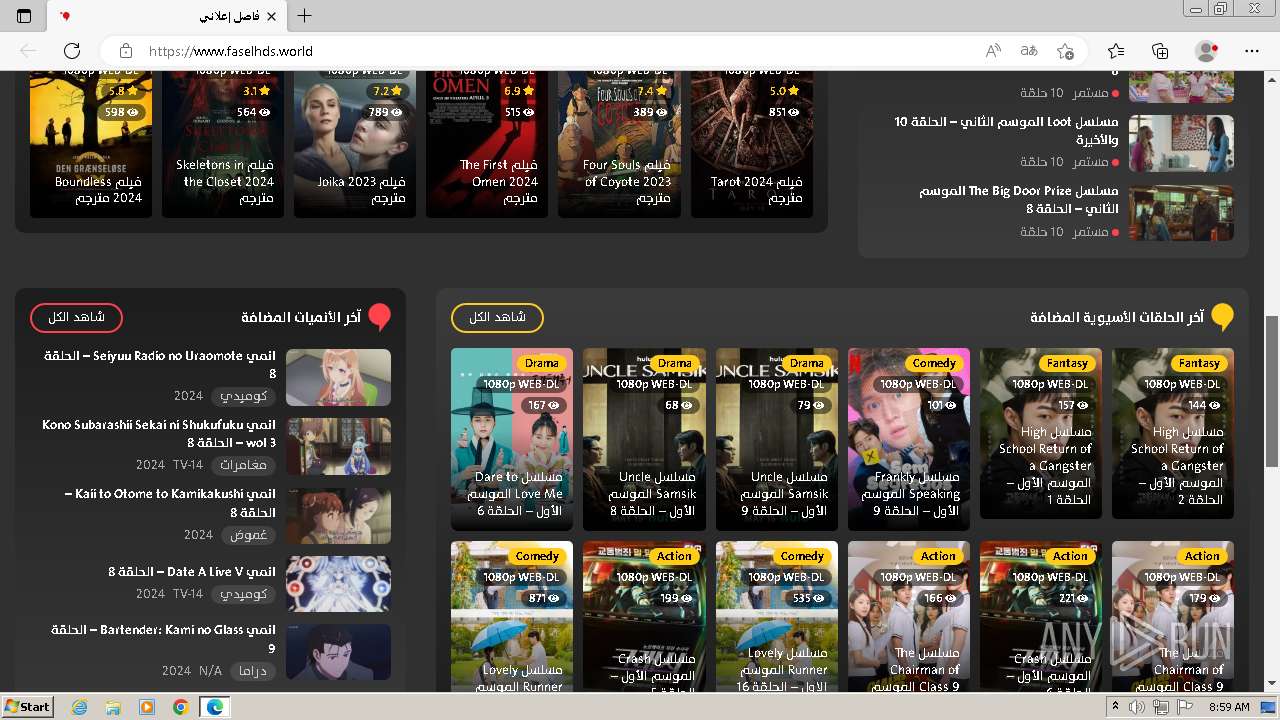Click كوميدي tag under Seiyuu Radio
Screen dimensions: 1280x720
click(x=245, y=396)
